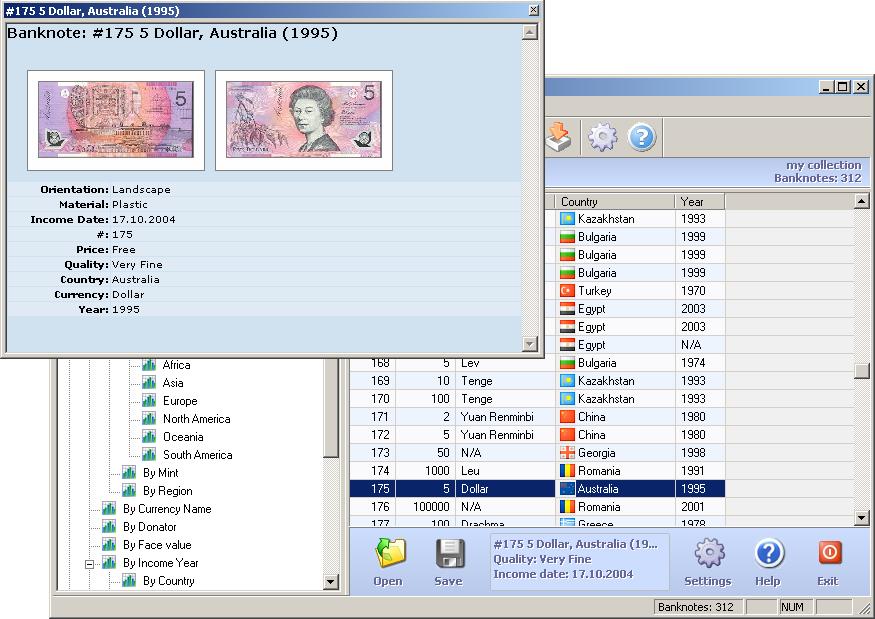This screenshot has width=875, height=619.
Task: Open the banknote front image thumbnail
Action: 116,120
